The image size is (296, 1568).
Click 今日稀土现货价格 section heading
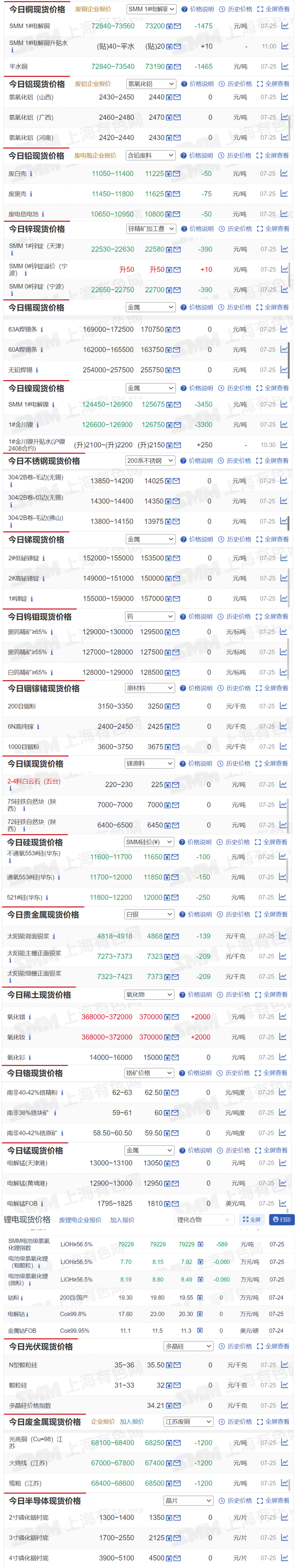(x=38, y=995)
